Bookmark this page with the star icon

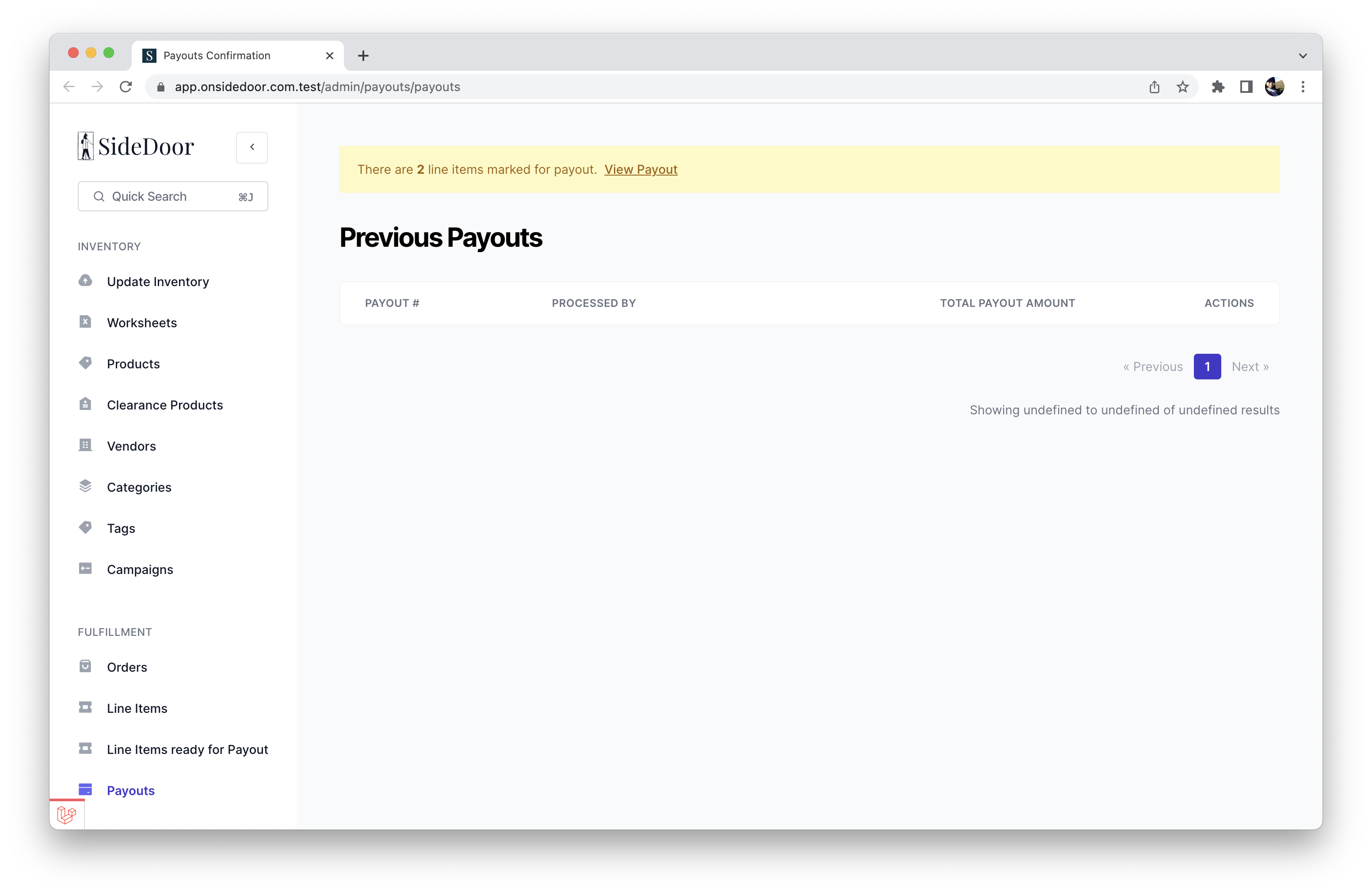(x=1182, y=87)
